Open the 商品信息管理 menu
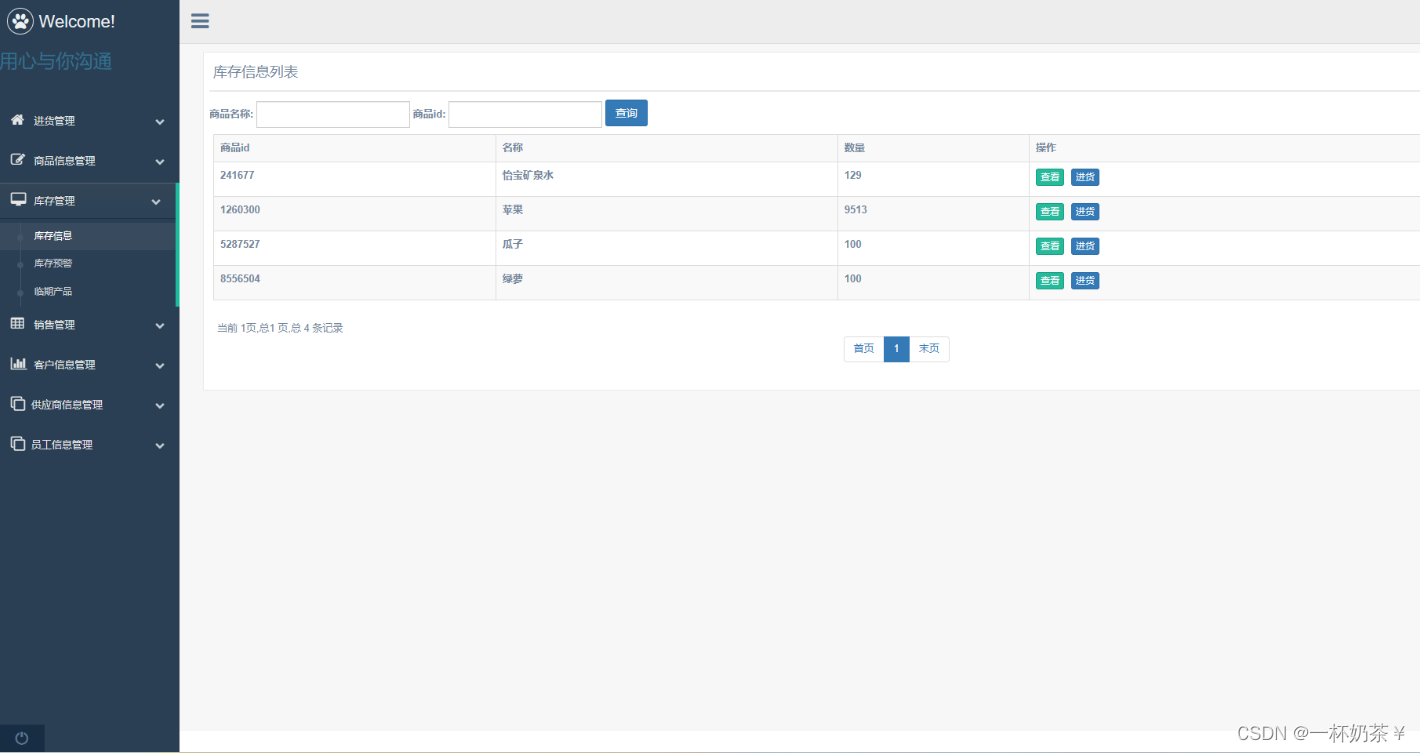 click(89, 161)
